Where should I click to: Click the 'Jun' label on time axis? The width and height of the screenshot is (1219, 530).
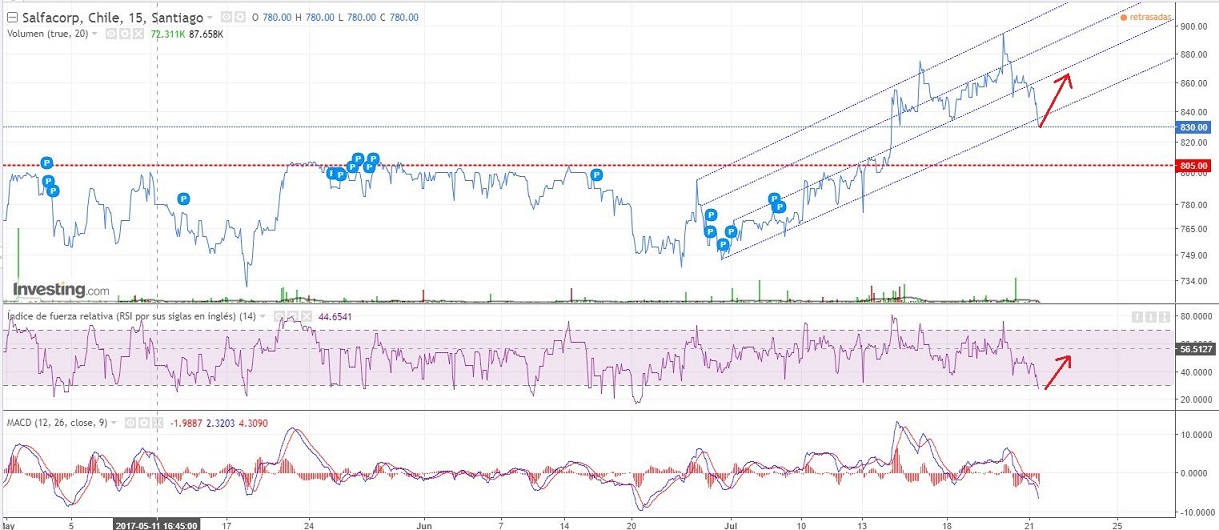(425, 523)
